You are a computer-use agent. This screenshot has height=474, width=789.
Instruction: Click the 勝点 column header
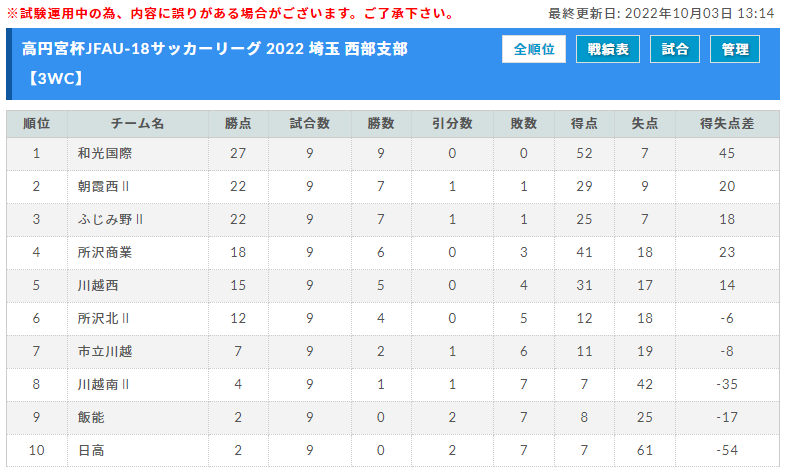coord(238,124)
